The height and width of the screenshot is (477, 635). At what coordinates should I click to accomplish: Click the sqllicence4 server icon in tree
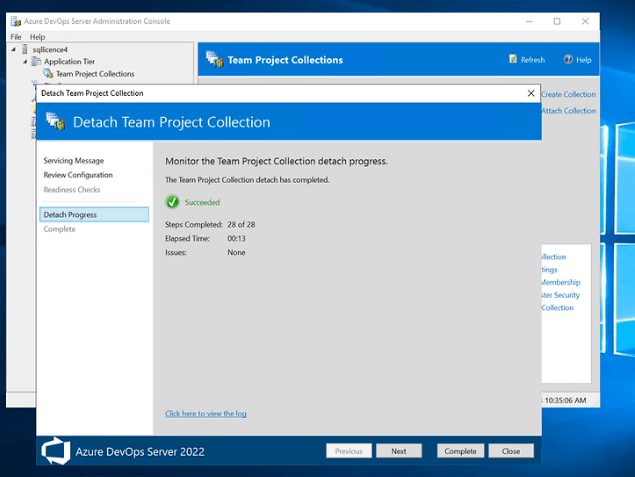pos(25,49)
